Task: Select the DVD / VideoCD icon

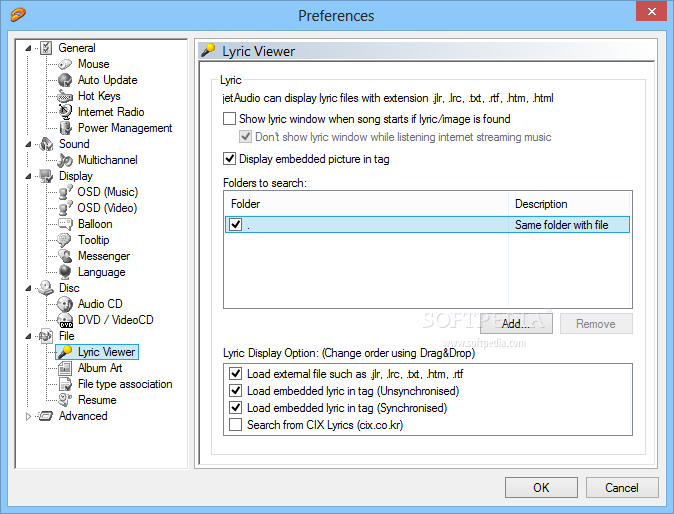Action: pos(65,320)
